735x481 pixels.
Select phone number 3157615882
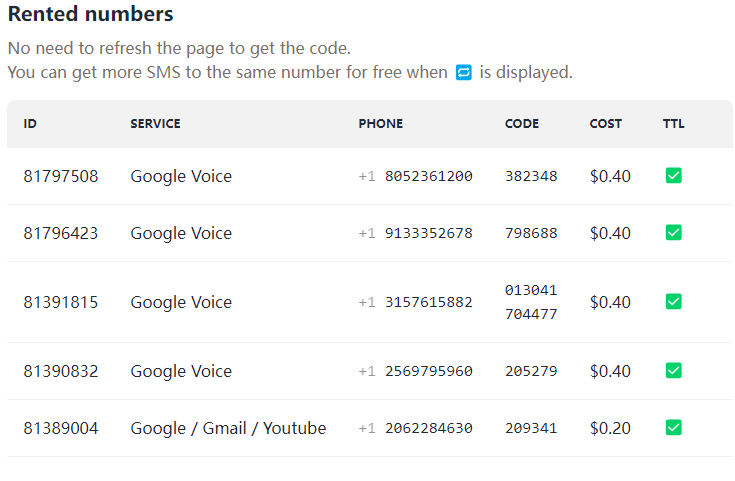point(428,302)
